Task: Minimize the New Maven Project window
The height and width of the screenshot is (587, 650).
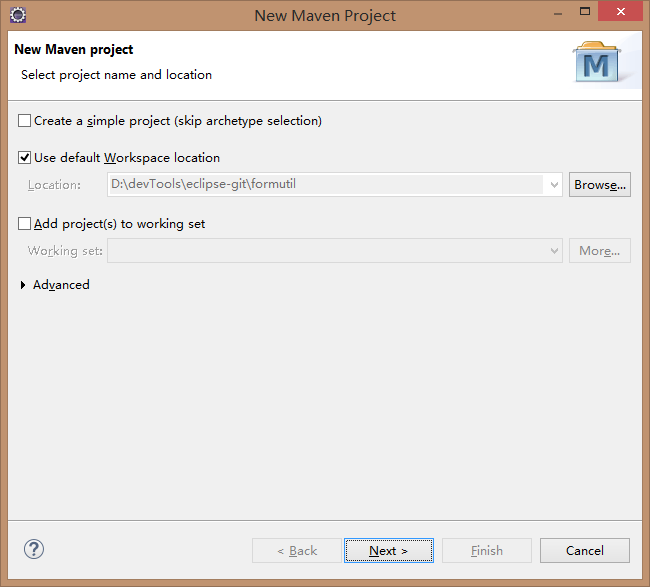Action: click(558, 12)
